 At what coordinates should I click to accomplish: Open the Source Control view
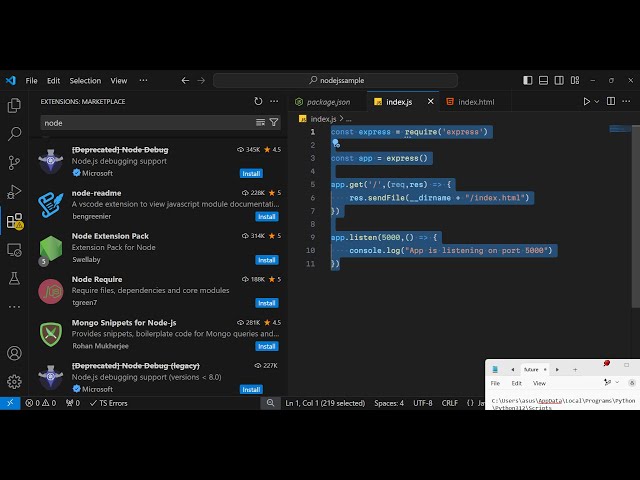coord(14,162)
